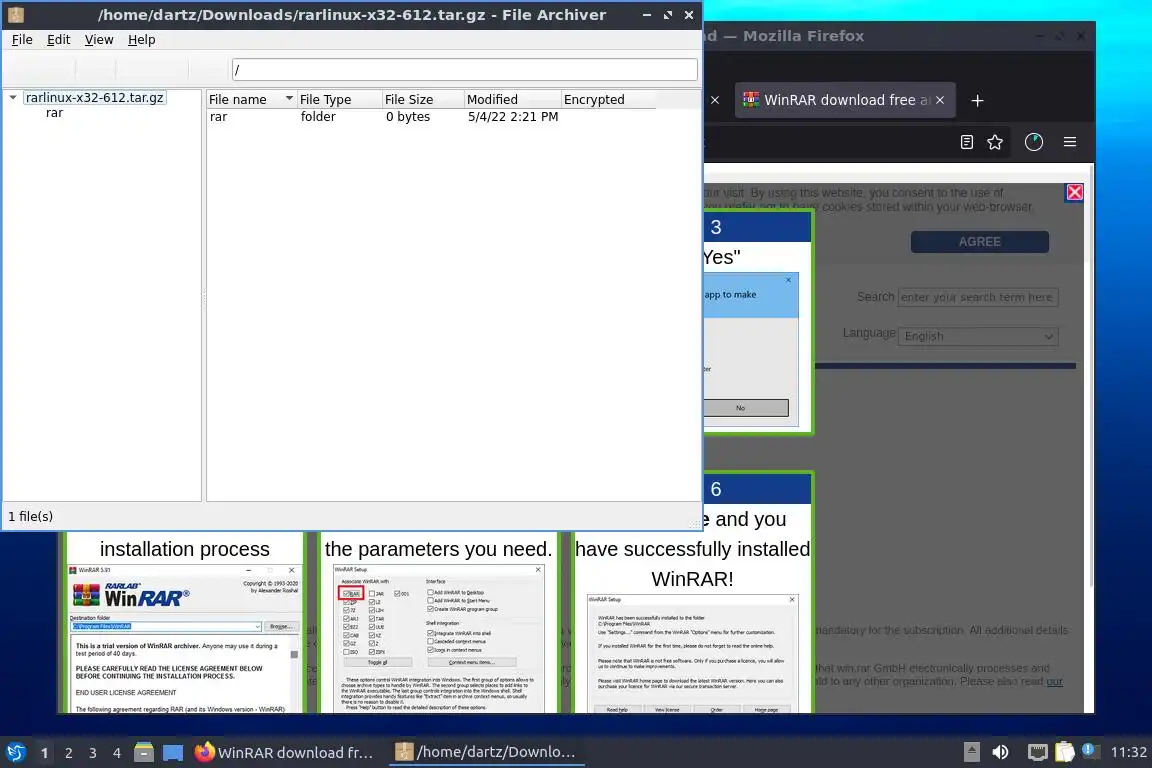
Task: Click the WinRAR Setup parameters screenshot
Action: click(439, 638)
